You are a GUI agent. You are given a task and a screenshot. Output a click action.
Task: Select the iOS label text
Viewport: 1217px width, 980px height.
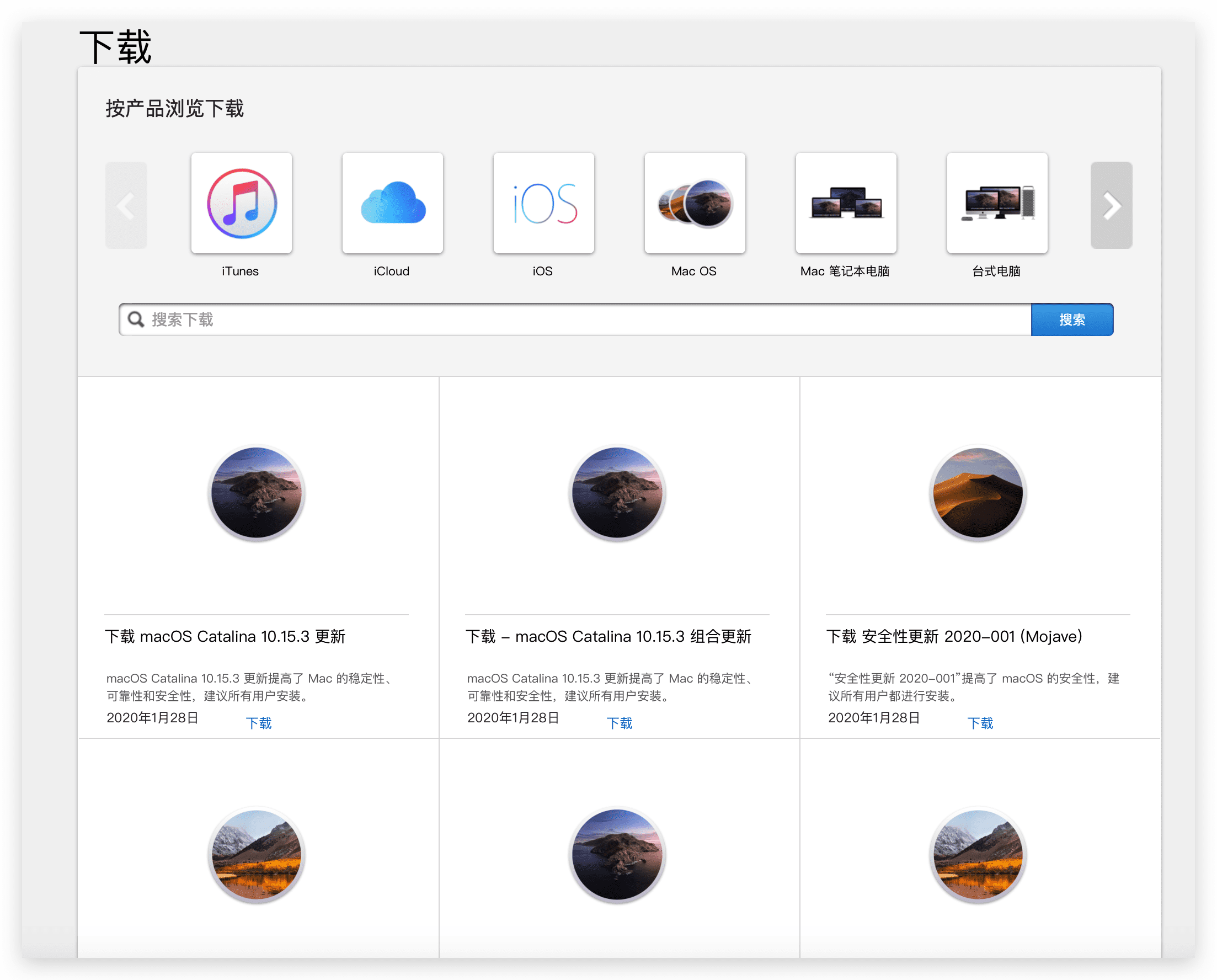(x=543, y=271)
